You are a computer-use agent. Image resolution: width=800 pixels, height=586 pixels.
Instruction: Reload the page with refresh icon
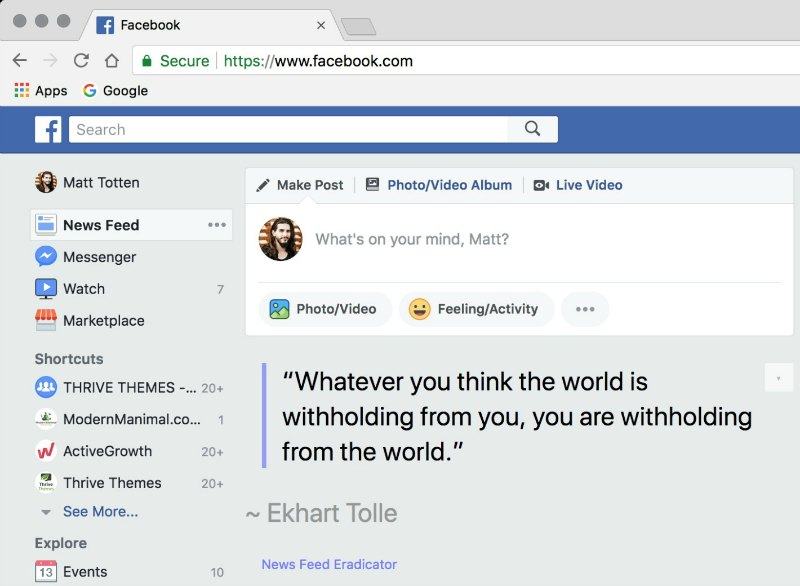[81, 60]
